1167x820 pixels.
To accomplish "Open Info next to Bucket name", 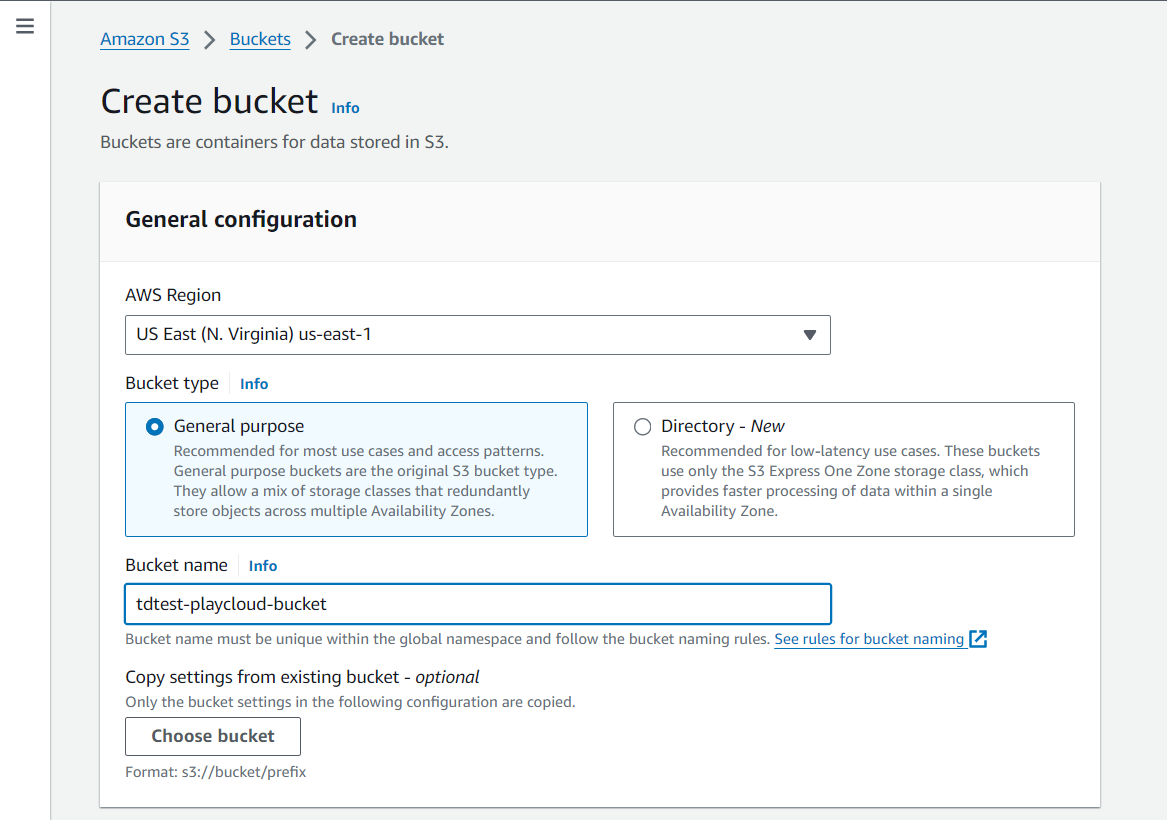I will click(263, 566).
